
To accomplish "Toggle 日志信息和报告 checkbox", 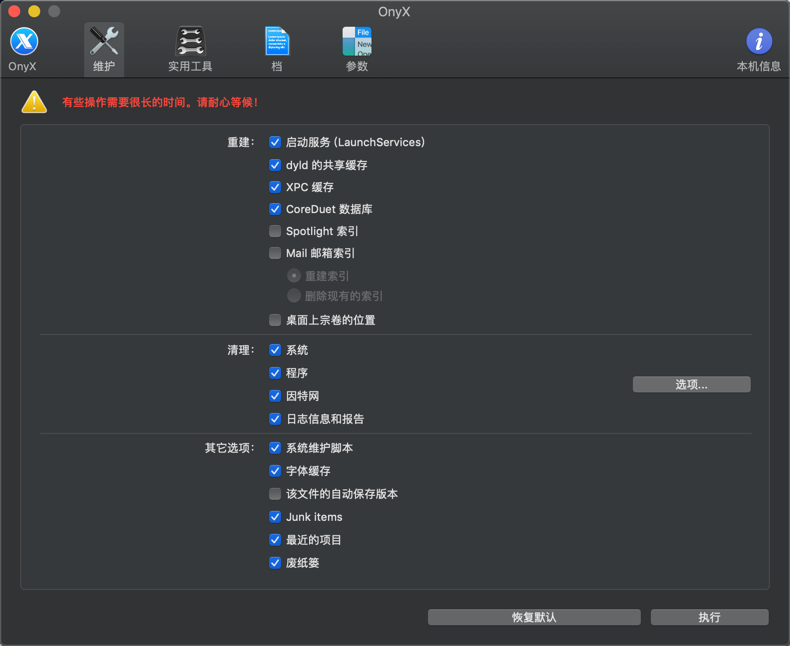I will tap(275, 419).
